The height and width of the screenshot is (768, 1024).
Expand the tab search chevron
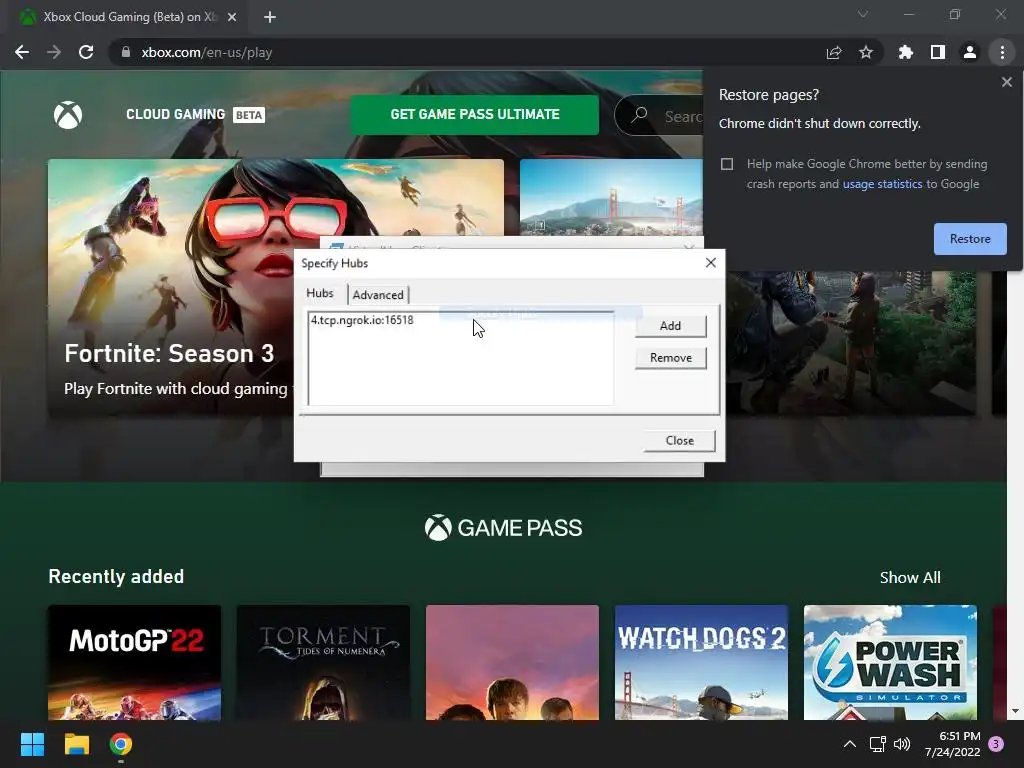pyautogui.click(x=863, y=14)
